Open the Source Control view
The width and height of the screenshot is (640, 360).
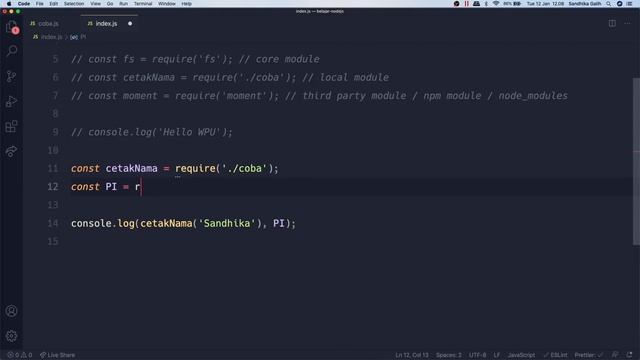11,76
